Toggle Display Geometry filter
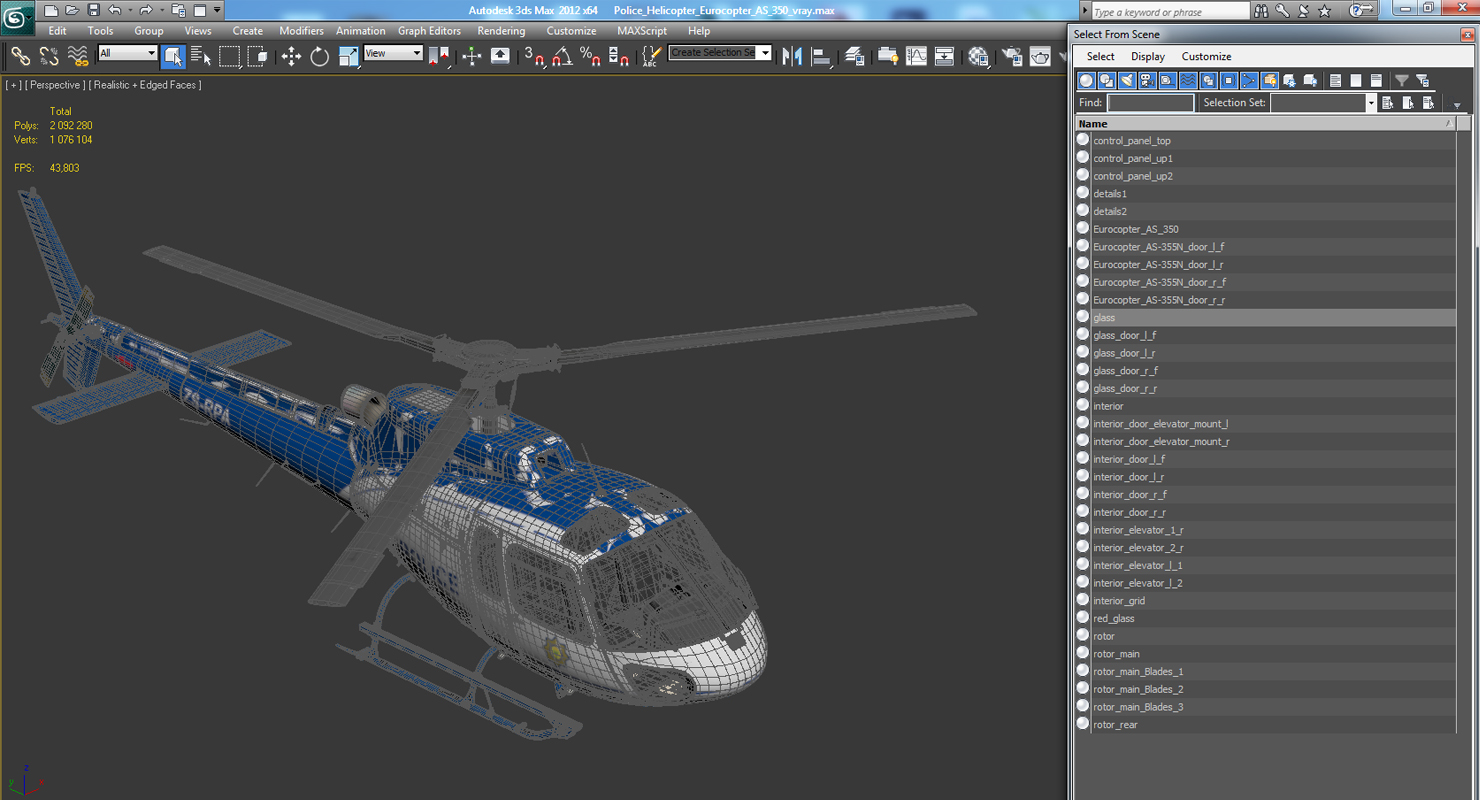 (1086, 80)
